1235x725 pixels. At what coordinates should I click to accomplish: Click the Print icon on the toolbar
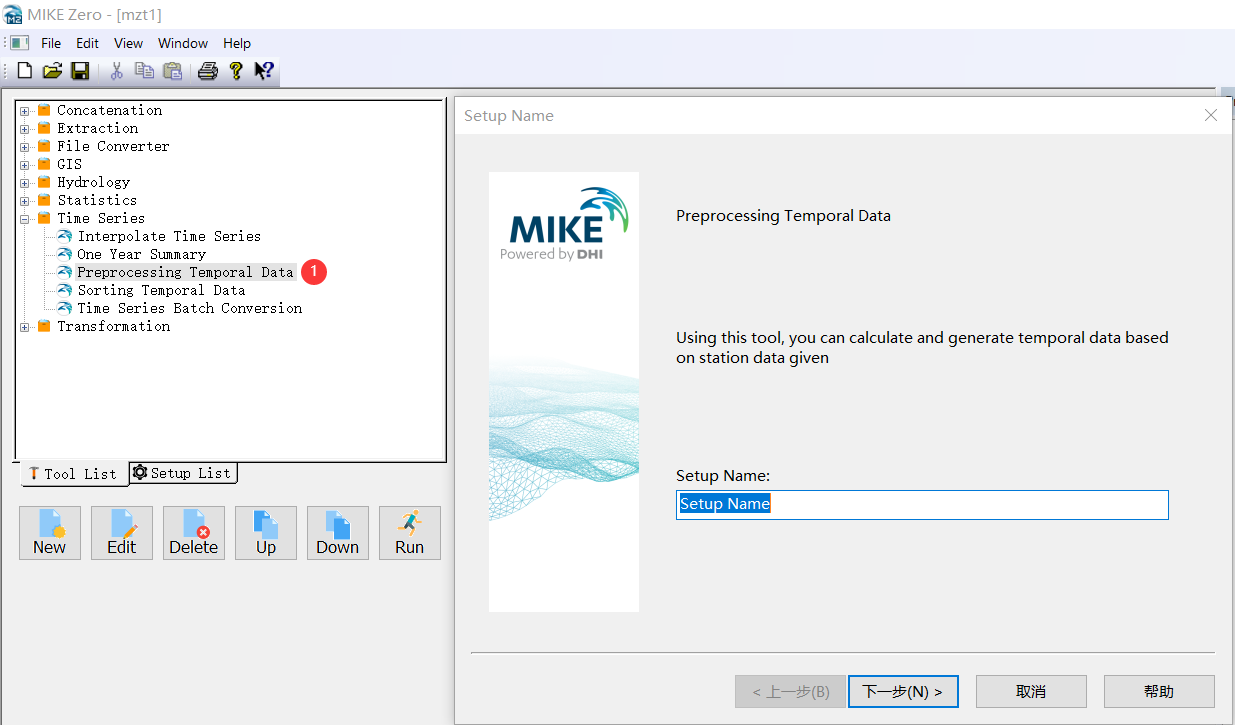(207, 70)
